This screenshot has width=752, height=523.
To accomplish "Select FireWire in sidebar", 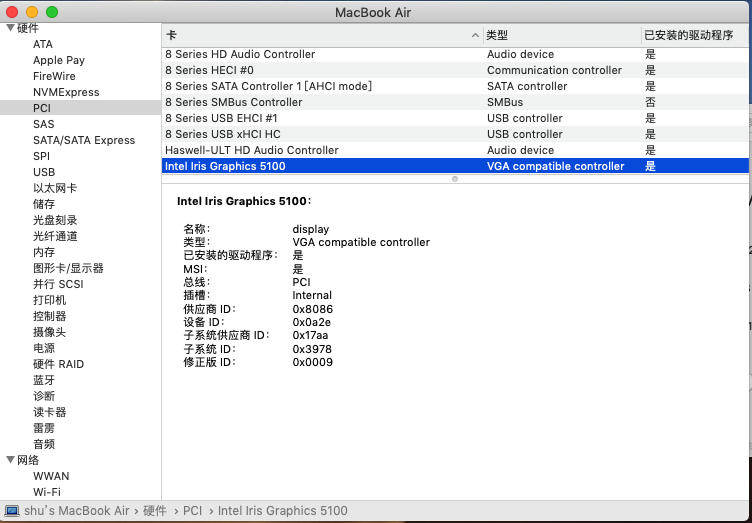I will 54,76.
